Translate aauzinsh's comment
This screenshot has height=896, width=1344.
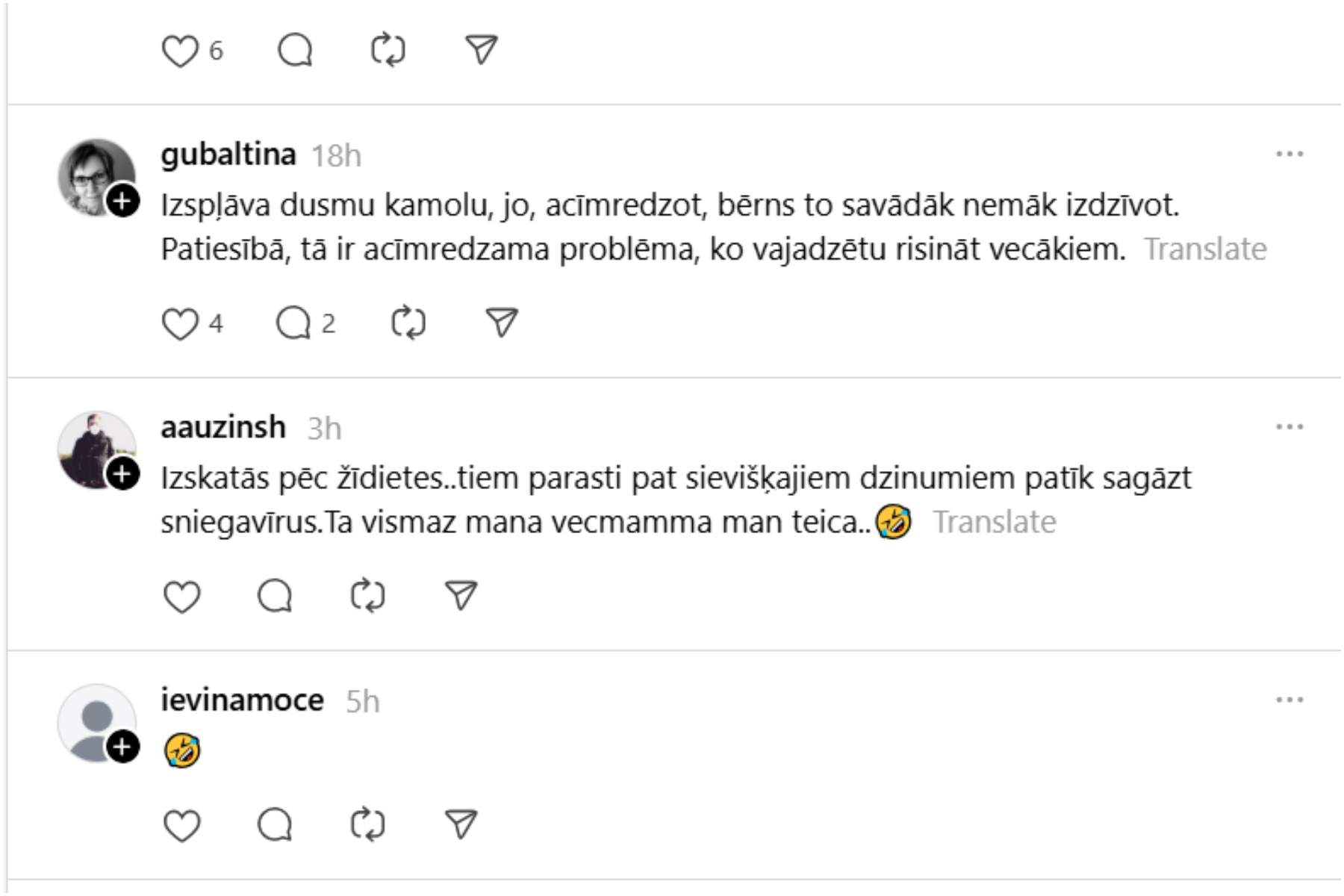point(995,522)
